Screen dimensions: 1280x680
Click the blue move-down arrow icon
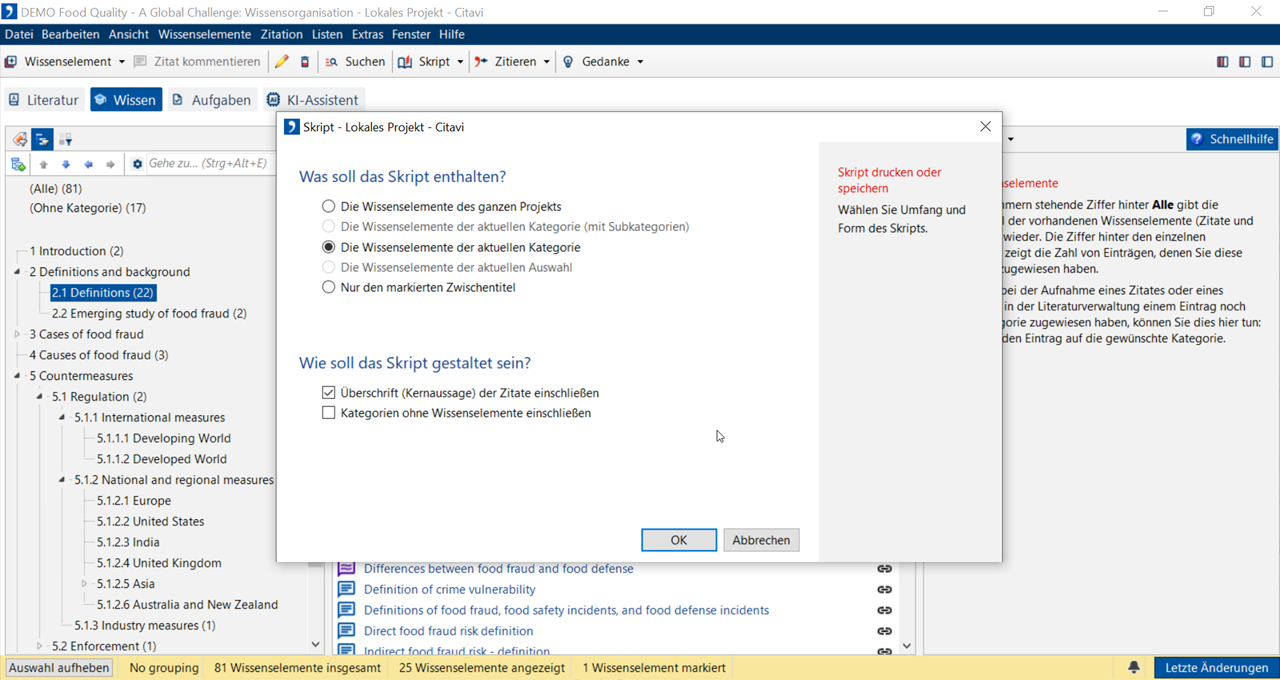(66, 164)
